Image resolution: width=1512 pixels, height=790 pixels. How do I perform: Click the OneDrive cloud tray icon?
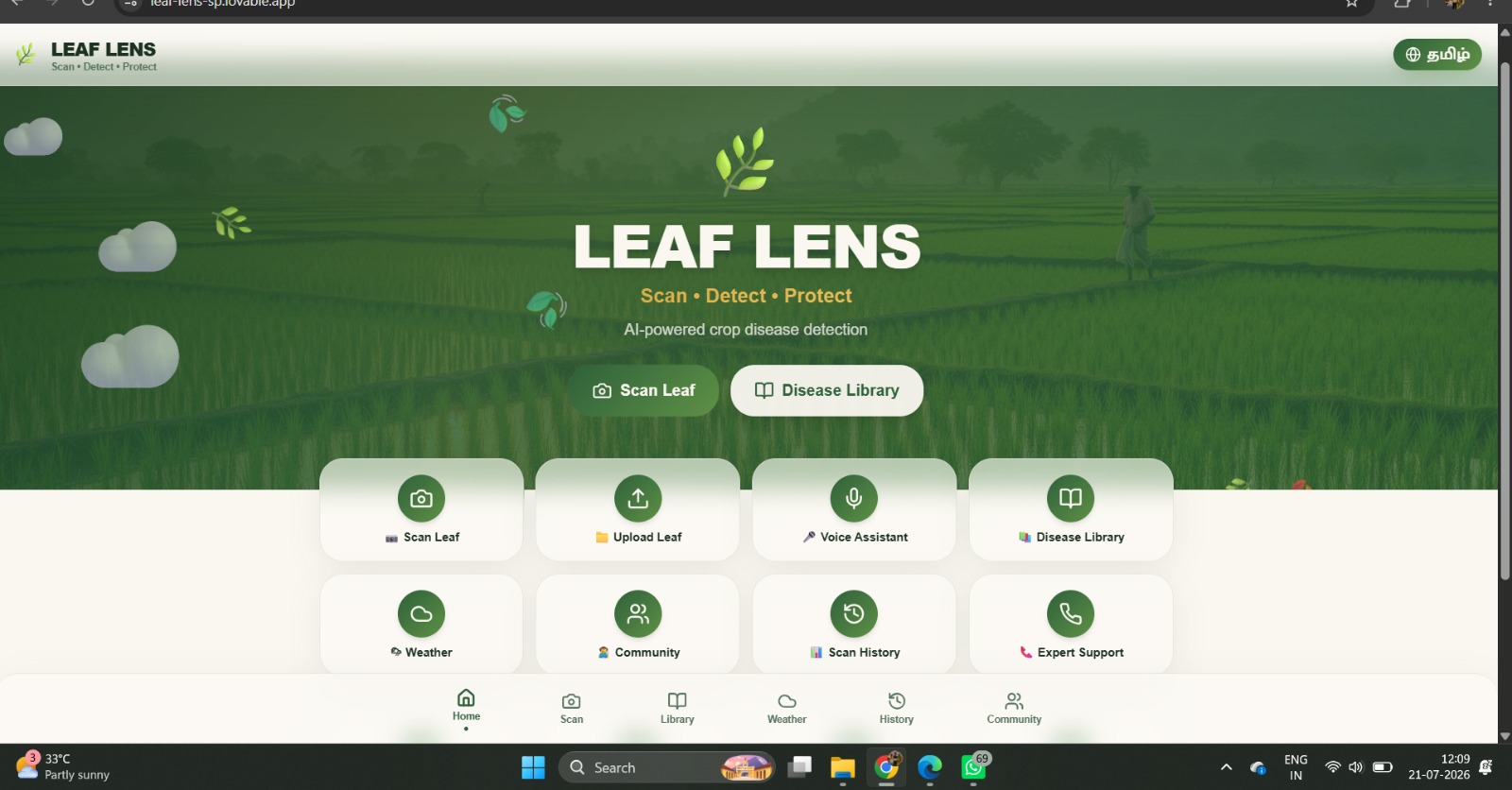(x=1258, y=767)
